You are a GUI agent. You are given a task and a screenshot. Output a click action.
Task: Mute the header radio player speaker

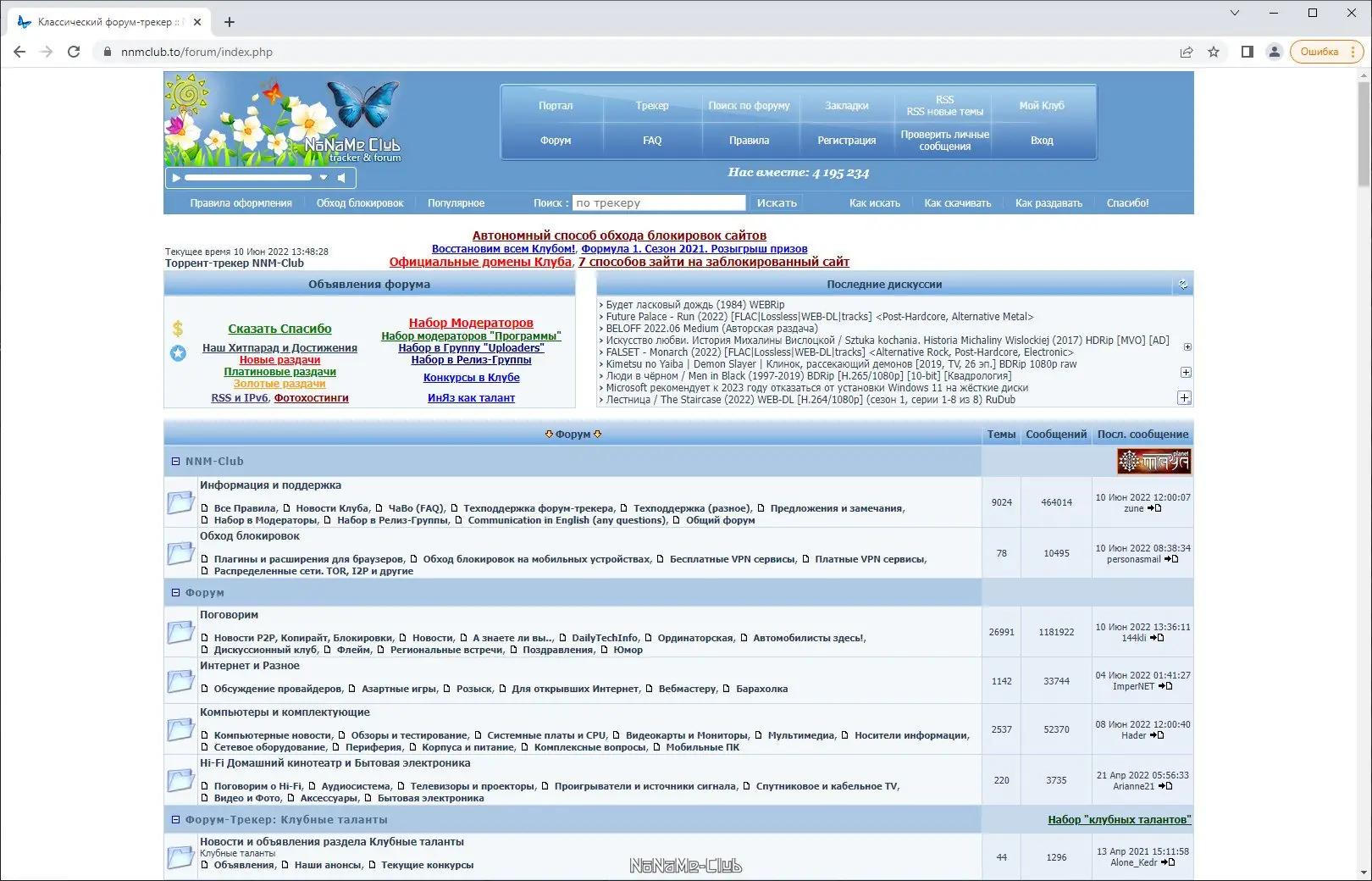341,178
